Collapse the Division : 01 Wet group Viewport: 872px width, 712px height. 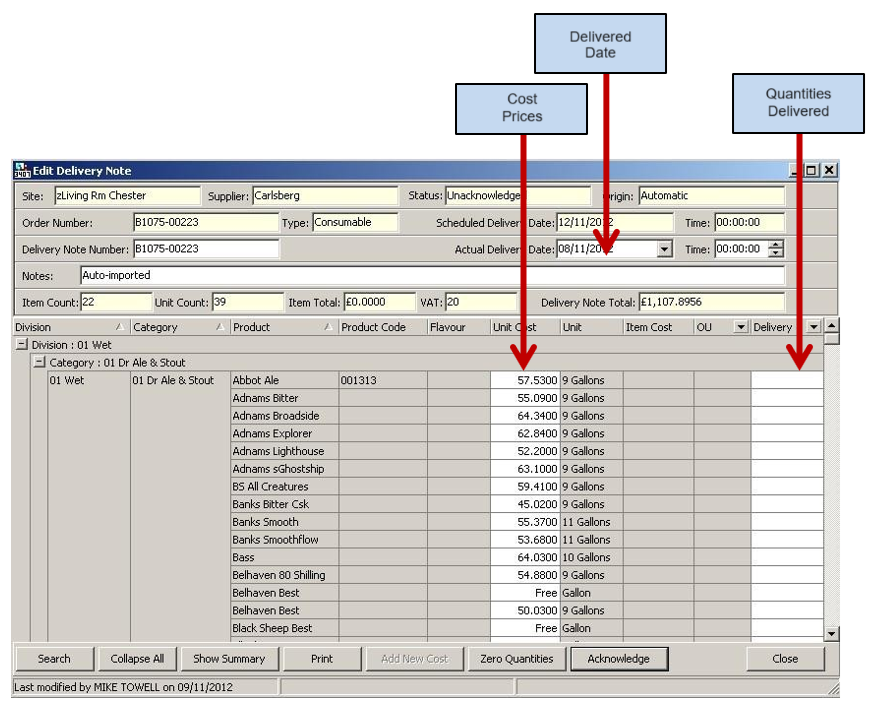point(22,345)
